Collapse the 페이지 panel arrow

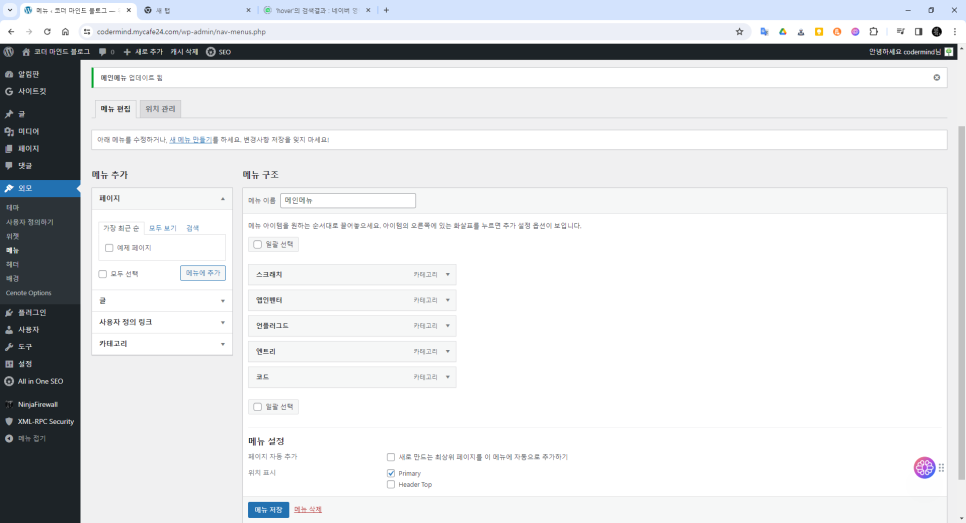[222, 199]
